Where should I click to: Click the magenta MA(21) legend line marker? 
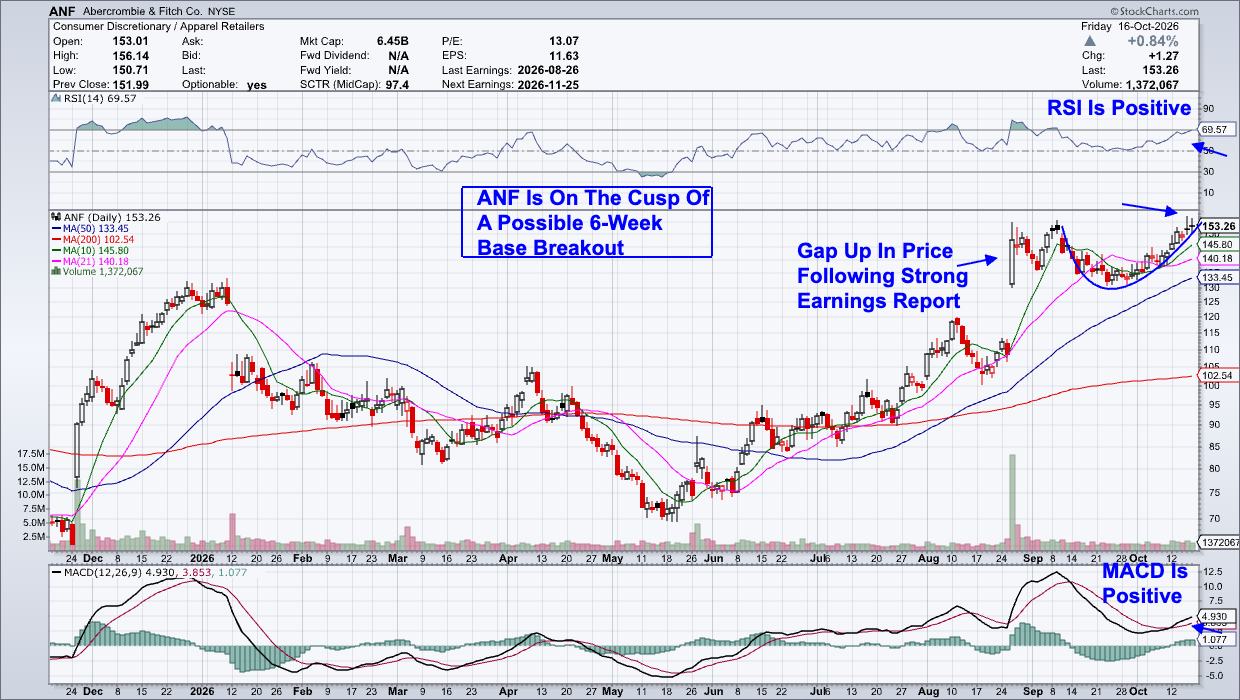(x=54, y=263)
